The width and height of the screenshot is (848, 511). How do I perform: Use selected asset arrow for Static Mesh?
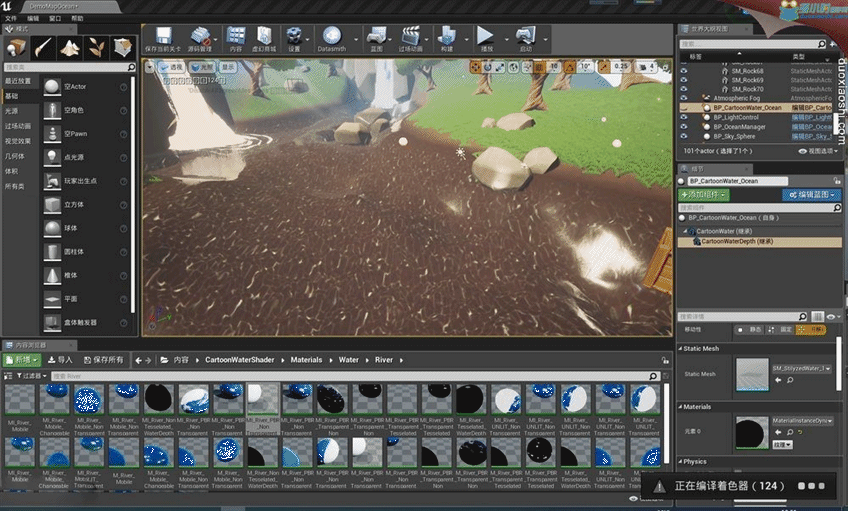click(x=778, y=380)
